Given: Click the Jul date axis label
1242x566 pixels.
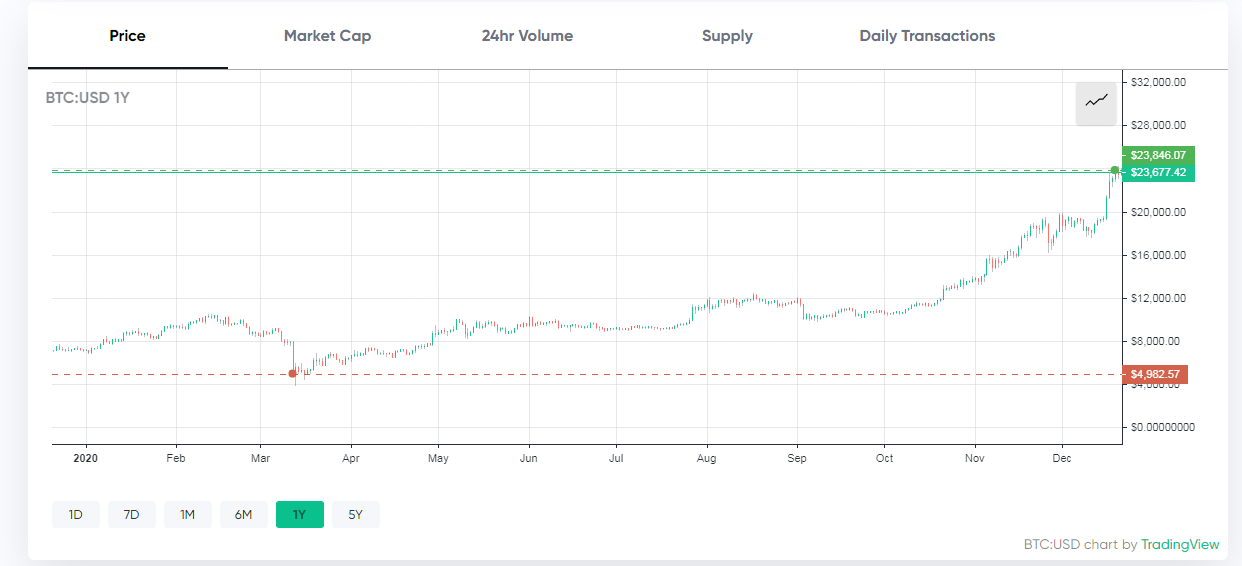Looking at the screenshot, I should tap(616, 458).
